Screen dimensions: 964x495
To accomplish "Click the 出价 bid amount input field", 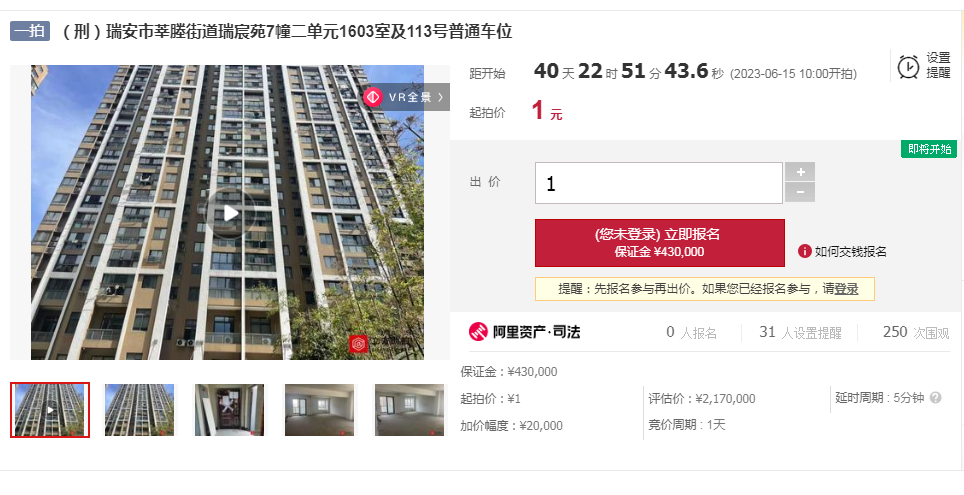I will [658, 183].
